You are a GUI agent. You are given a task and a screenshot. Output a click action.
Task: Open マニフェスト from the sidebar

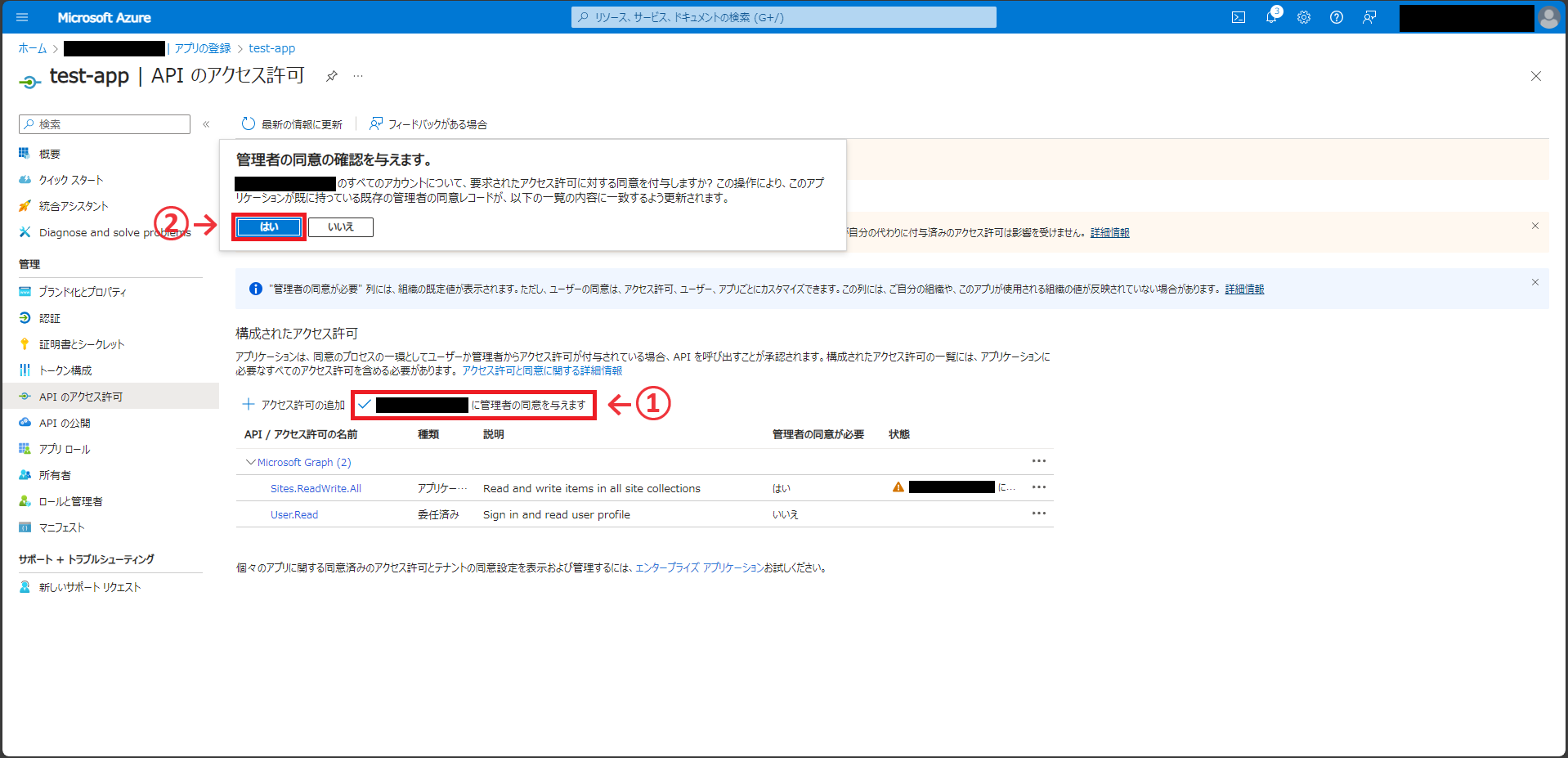click(61, 527)
